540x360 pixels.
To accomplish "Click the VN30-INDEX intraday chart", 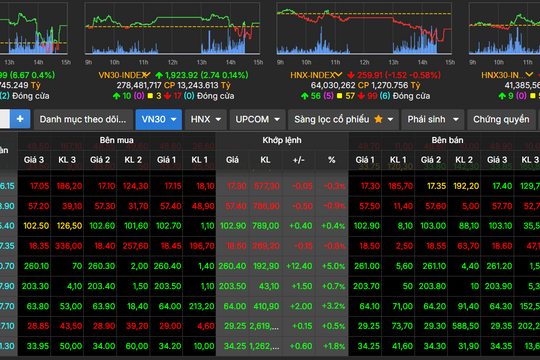I will click(x=172, y=29).
